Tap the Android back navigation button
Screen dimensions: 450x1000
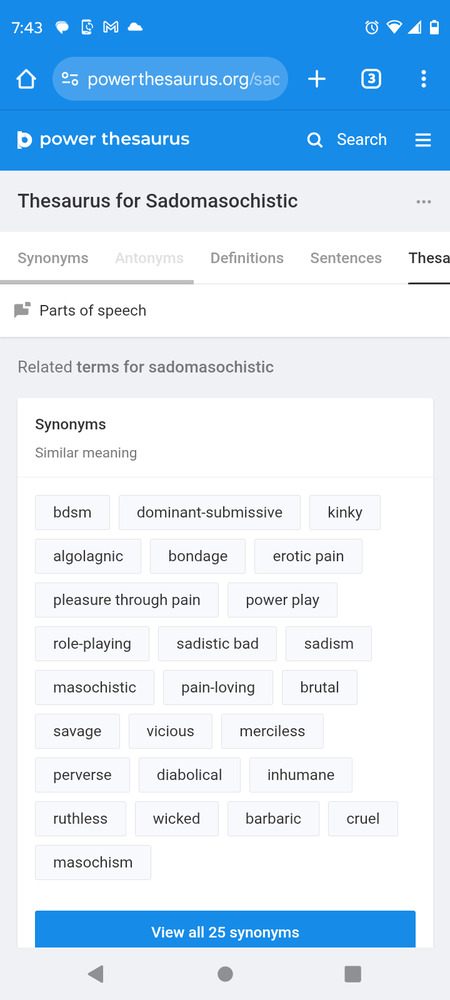(96, 974)
